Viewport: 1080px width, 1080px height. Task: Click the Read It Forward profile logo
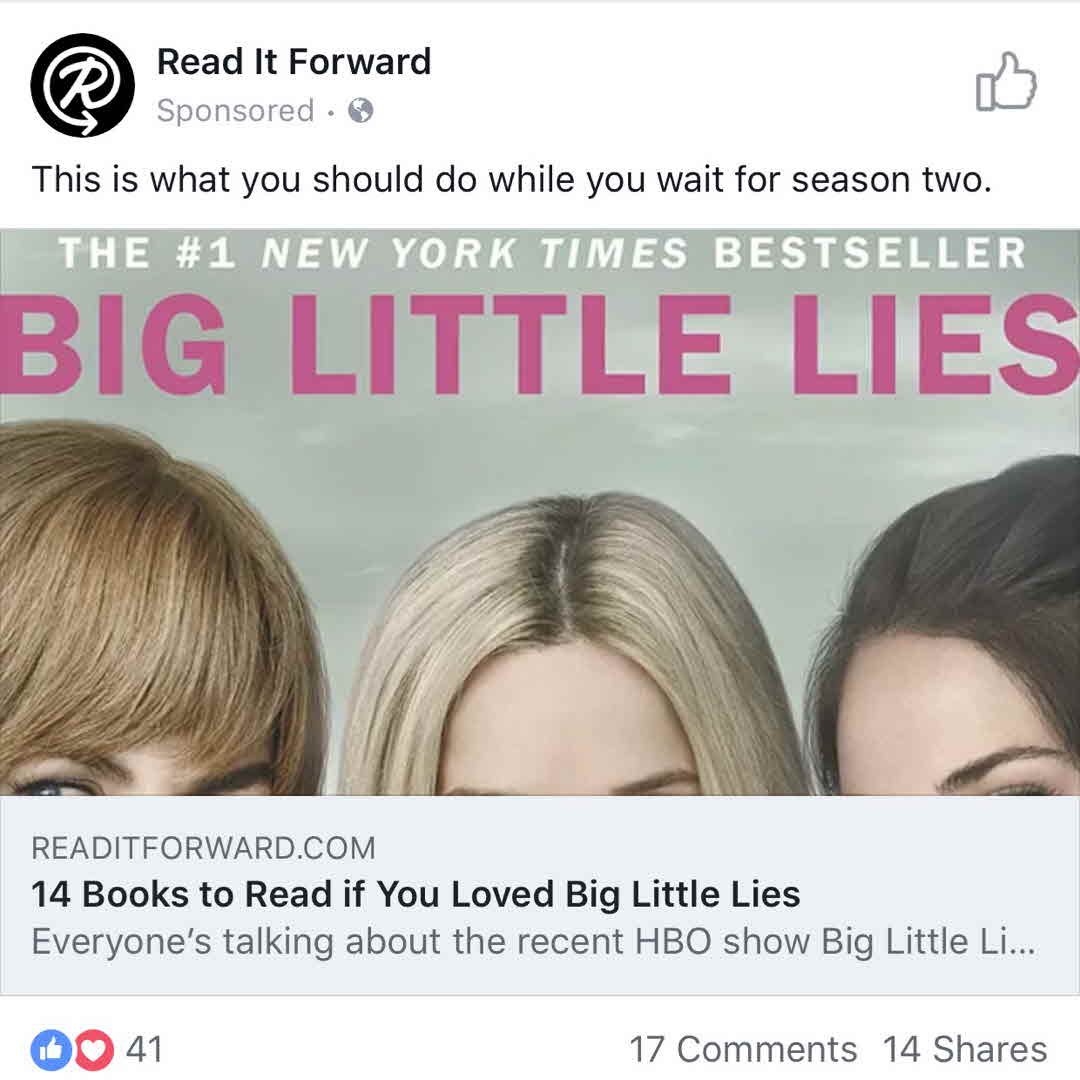pyautogui.click(x=83, y=85)
